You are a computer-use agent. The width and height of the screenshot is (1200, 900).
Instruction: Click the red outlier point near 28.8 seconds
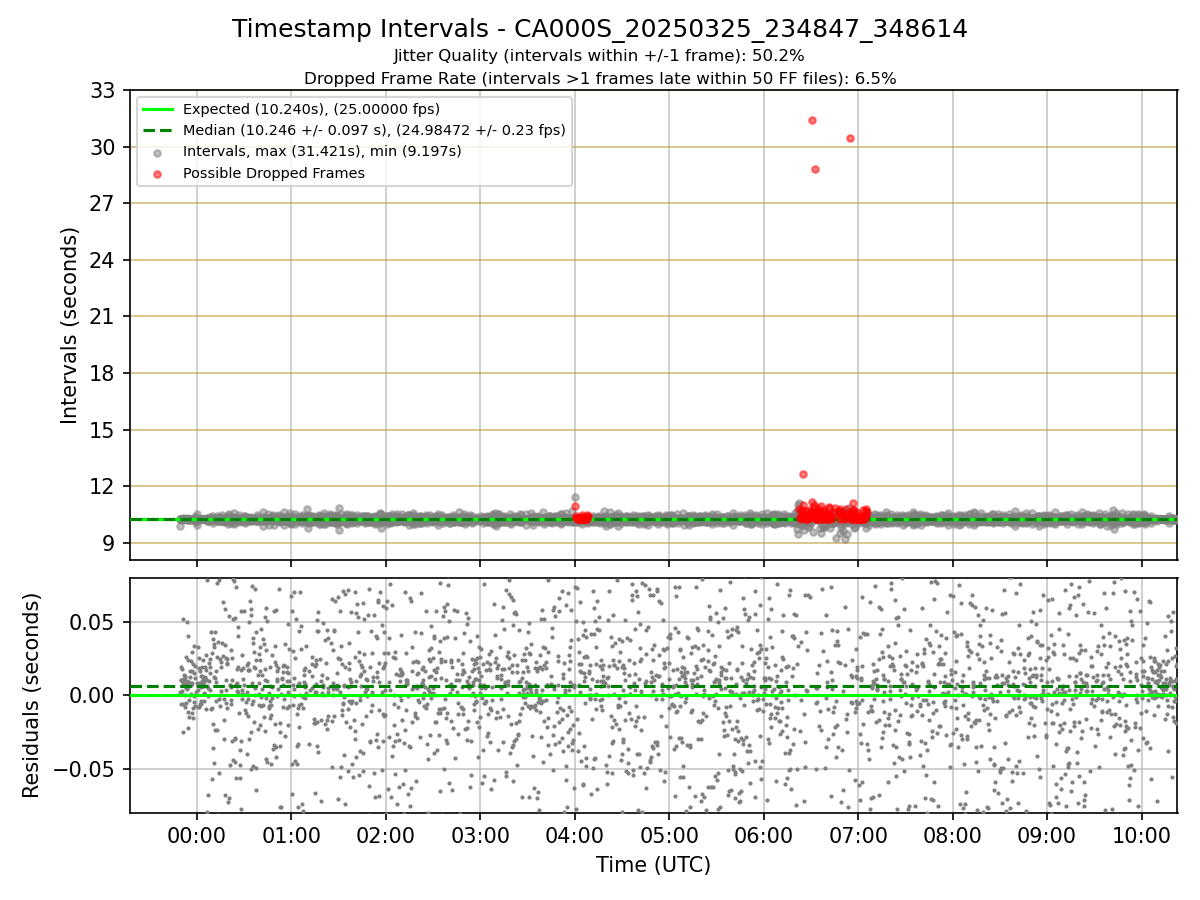point(815,169)
